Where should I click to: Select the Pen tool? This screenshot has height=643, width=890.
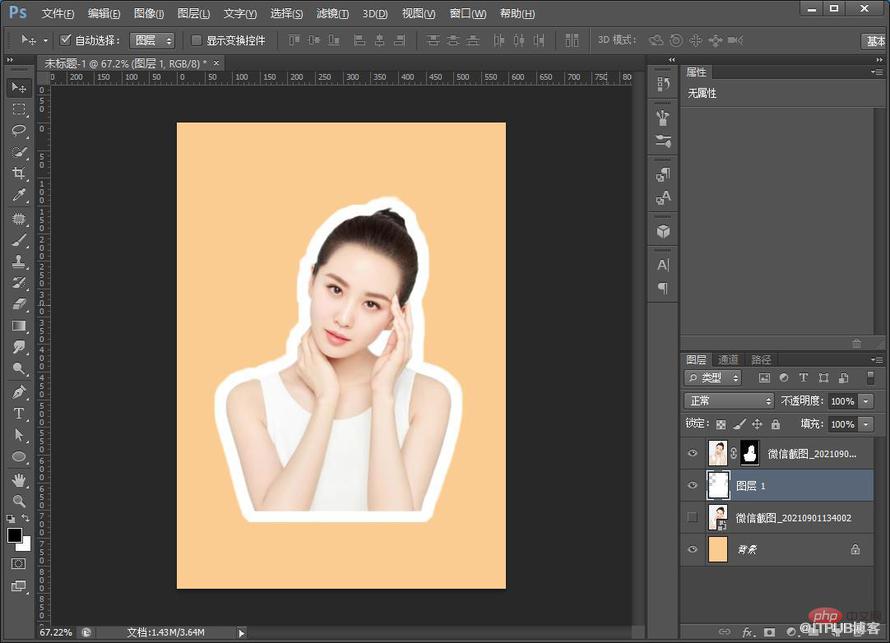[19, 392]
